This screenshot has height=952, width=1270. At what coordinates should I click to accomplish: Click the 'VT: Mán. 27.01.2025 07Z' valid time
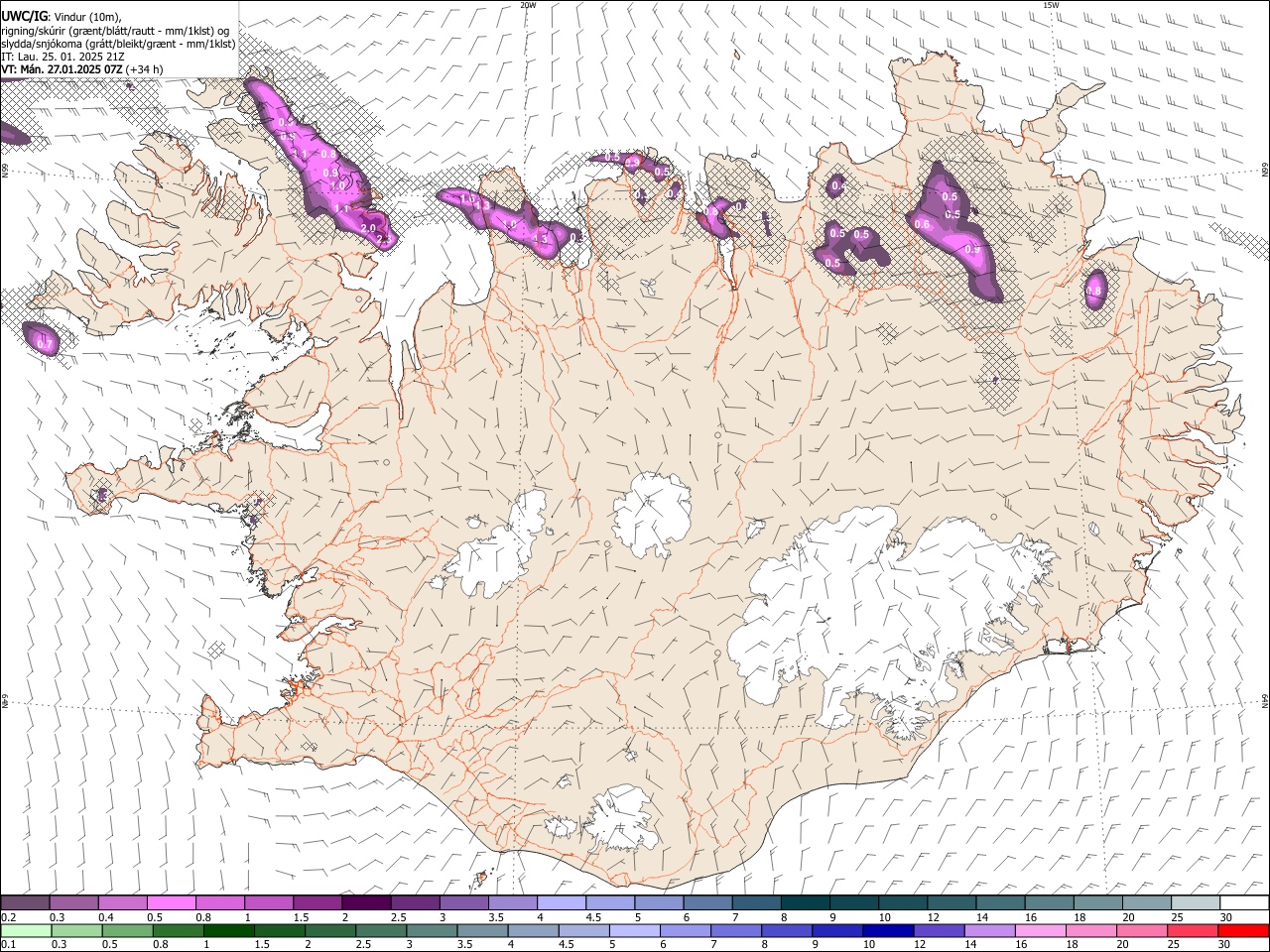62,69
